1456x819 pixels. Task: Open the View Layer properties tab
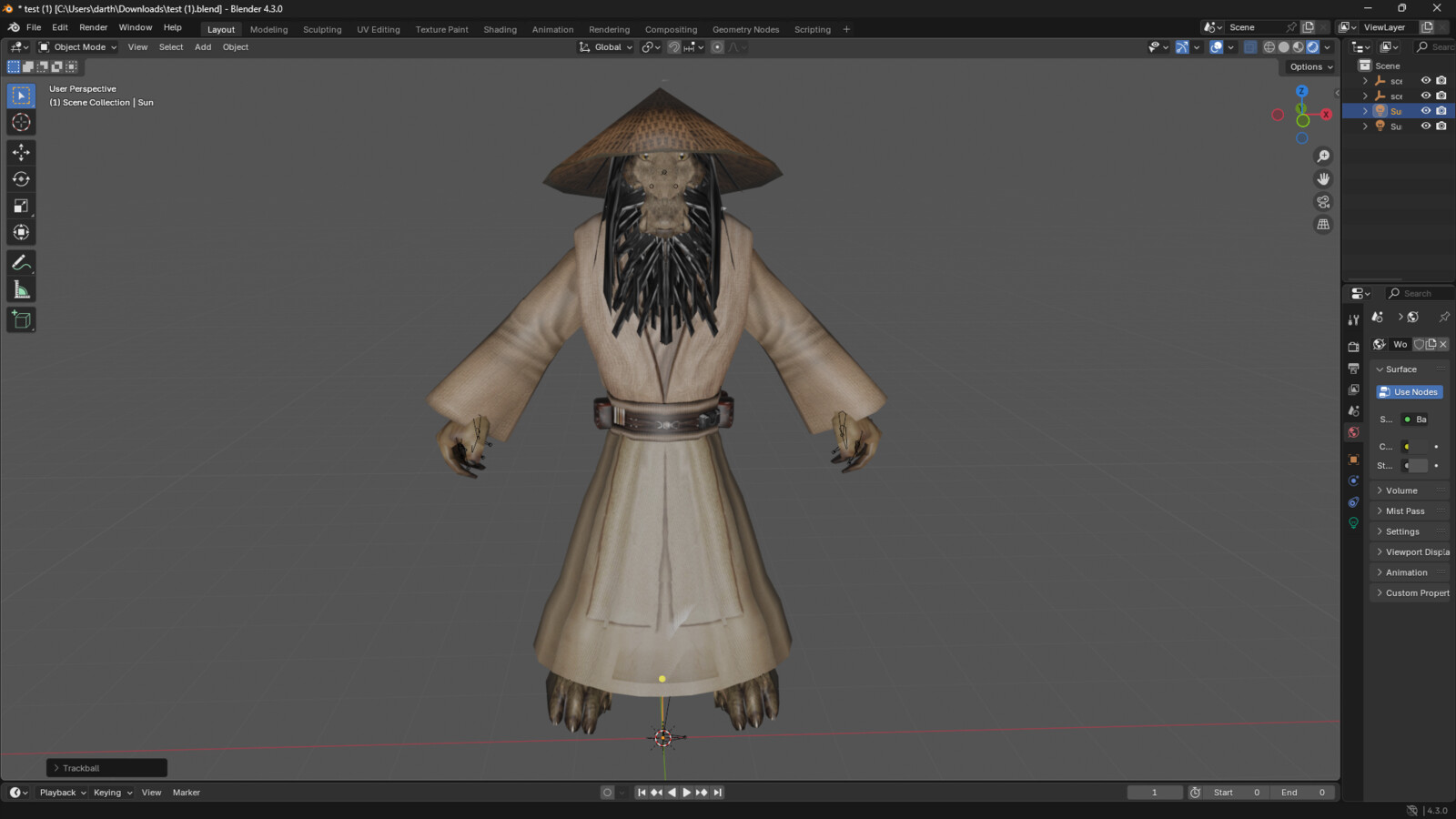[x=1353, y=389]
